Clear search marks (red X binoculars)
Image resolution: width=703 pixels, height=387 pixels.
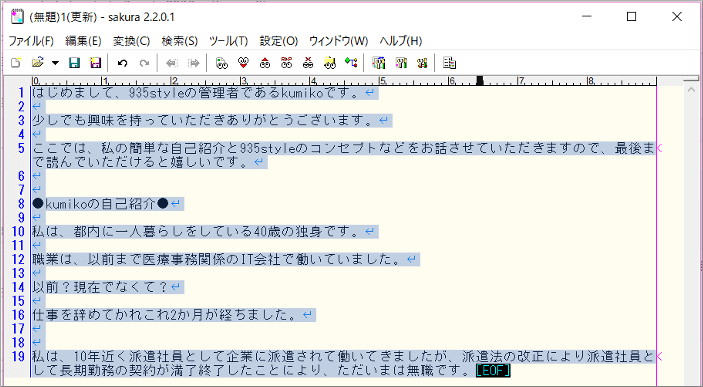point(308,63)
